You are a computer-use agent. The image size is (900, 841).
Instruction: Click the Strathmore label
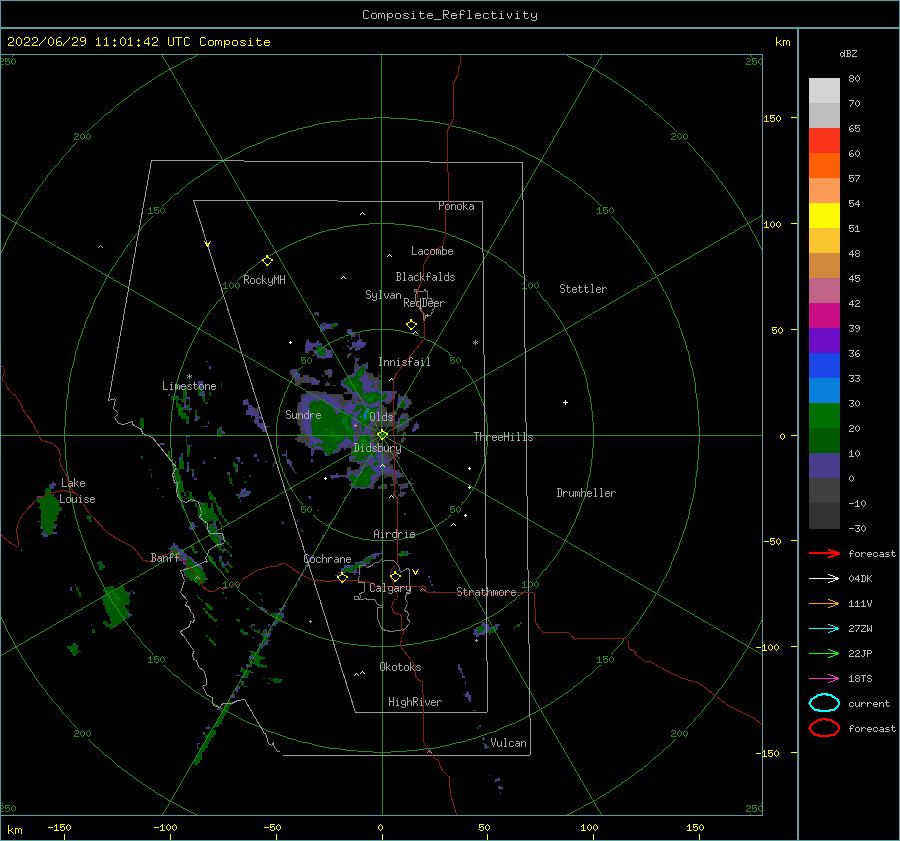[x=486, y=592]
